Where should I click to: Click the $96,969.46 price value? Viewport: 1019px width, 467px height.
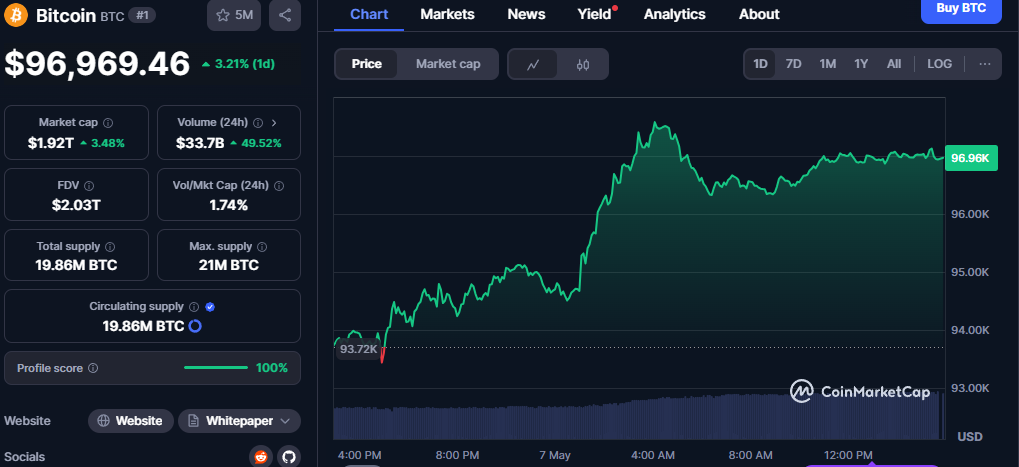[97, 64]
